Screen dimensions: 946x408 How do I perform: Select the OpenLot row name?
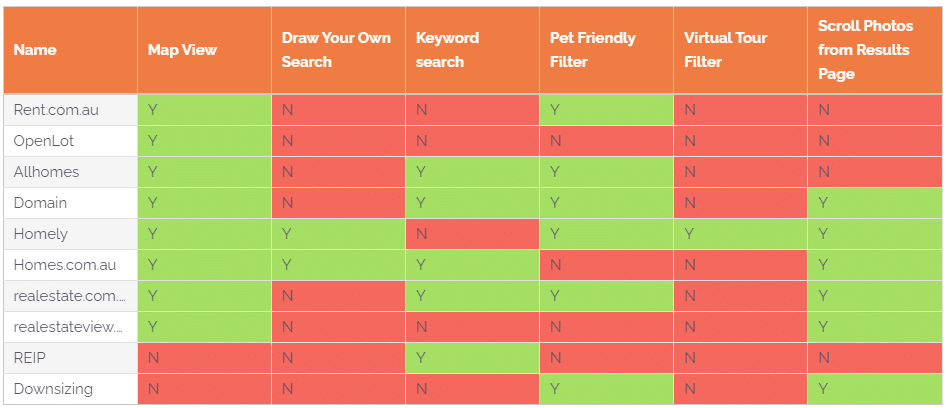[x=71, y=141]
